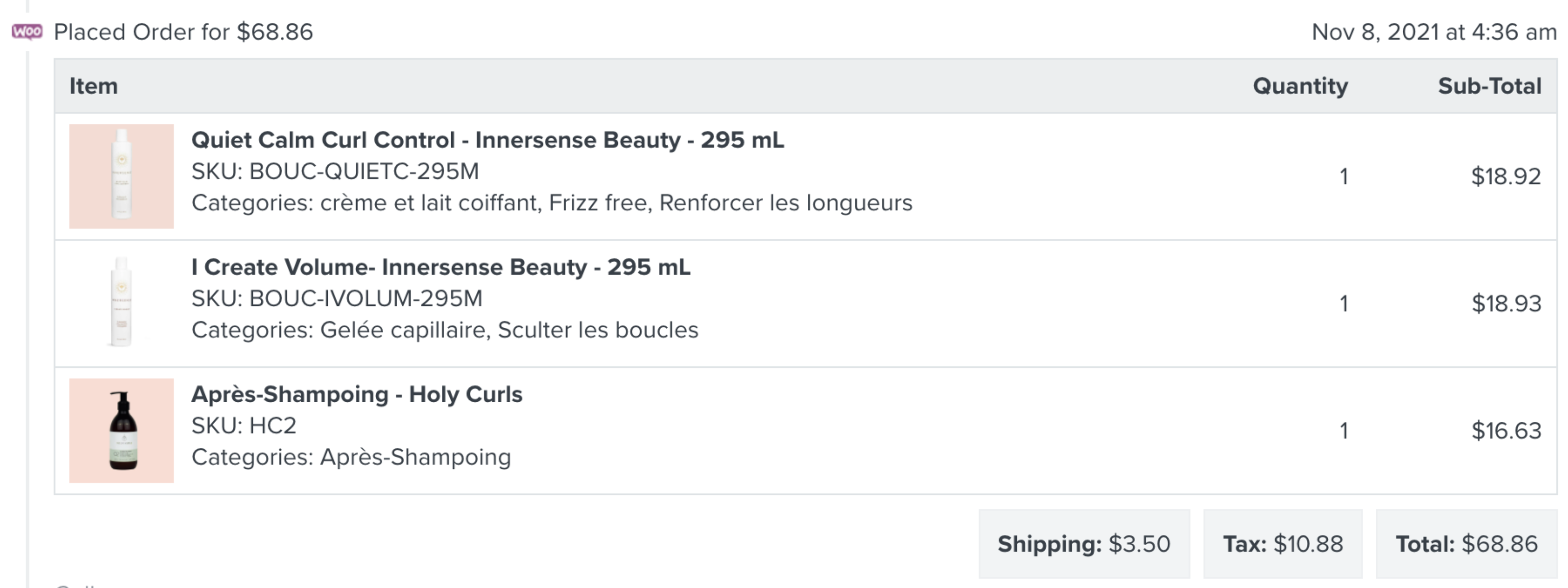Image resolution: width=1568 pixels, height=588 pixels.
Task: Click the Tax $10.88 box
Action: click(x=1283, y=544)
